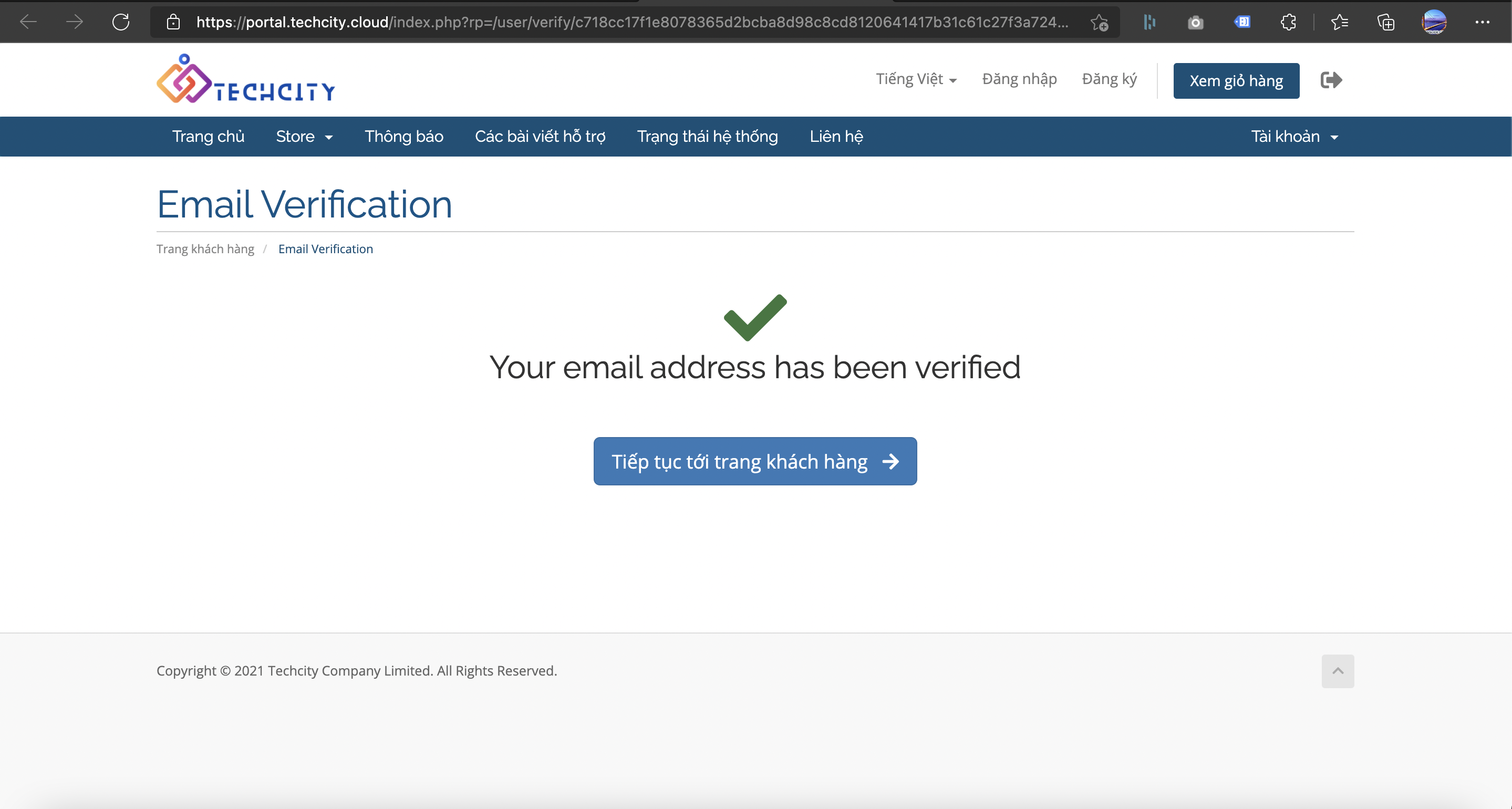
Task: Open the Trang chủ menu item
Action: pyautogui.click(x=208, y=136)
